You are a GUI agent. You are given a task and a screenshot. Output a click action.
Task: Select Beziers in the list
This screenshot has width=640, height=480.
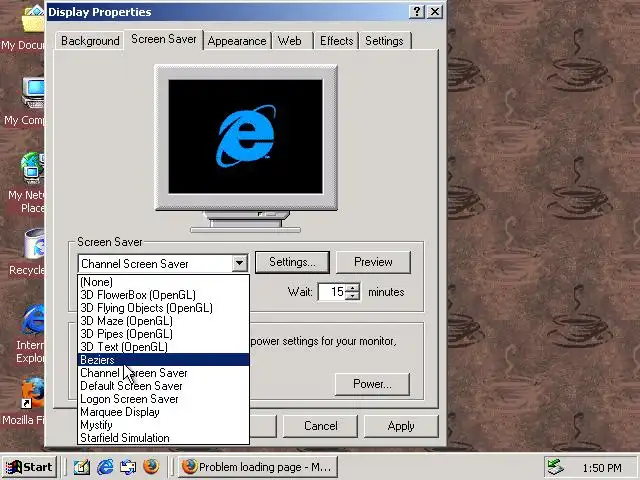pyautogui.click(x=163, y=360)
